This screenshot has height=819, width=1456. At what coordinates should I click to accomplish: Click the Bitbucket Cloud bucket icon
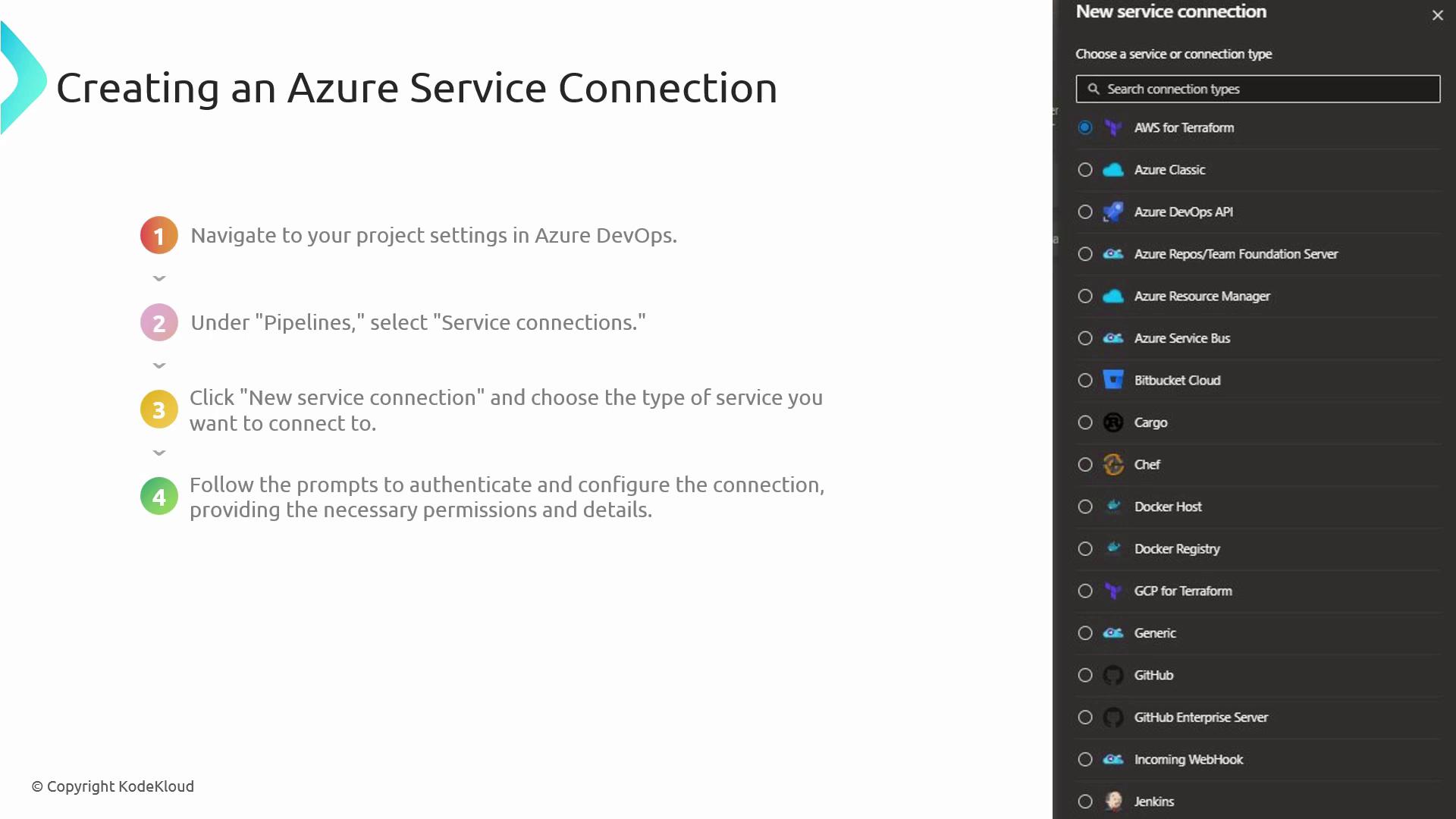1112,380
